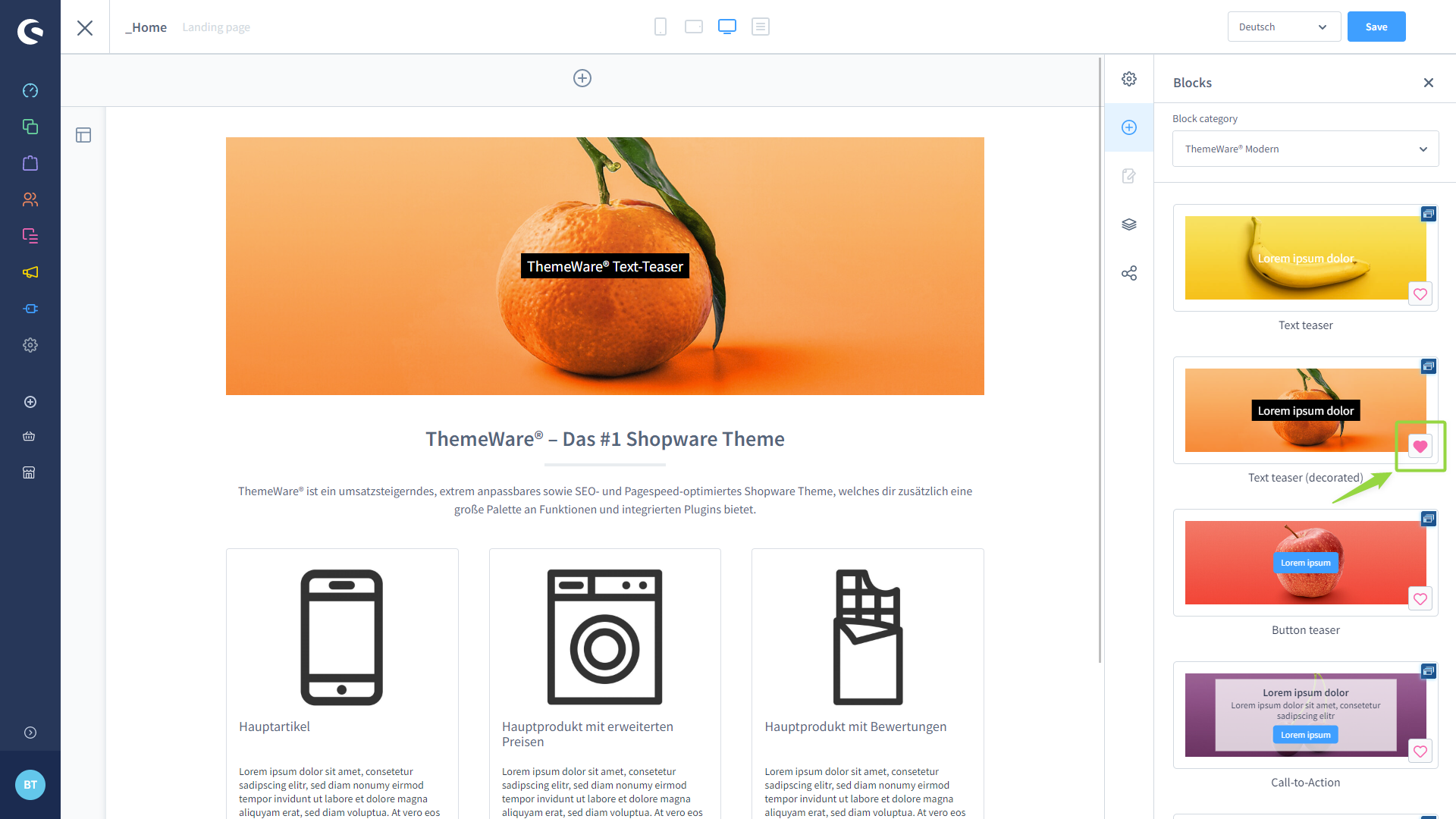Click the Hauptartikel phone image
The image size is (1456, 819).
342,637
